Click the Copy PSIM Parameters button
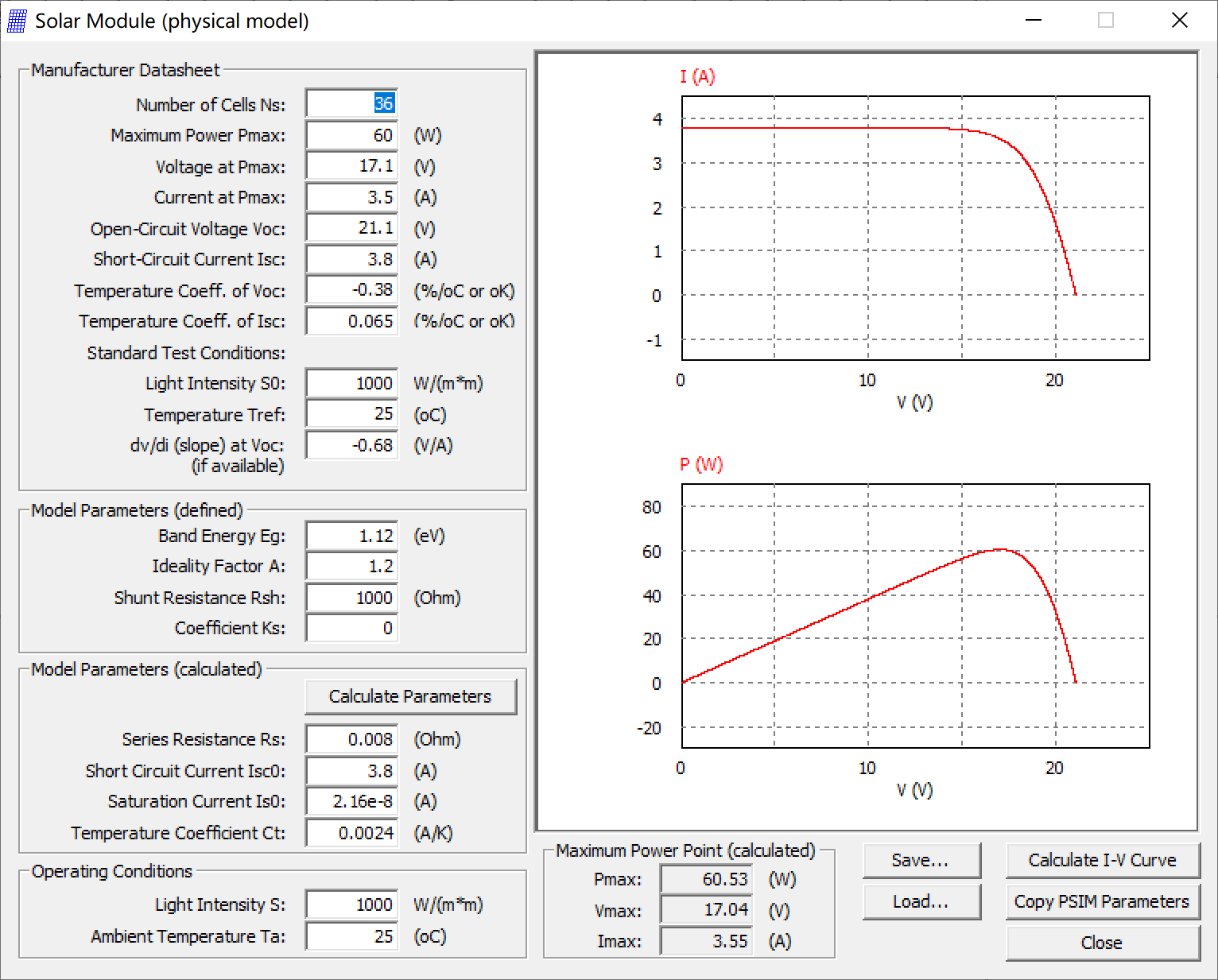Image resolution: width=1218 pixels, height=980 pixels. pyautogui.click(x=1102, y=901)
